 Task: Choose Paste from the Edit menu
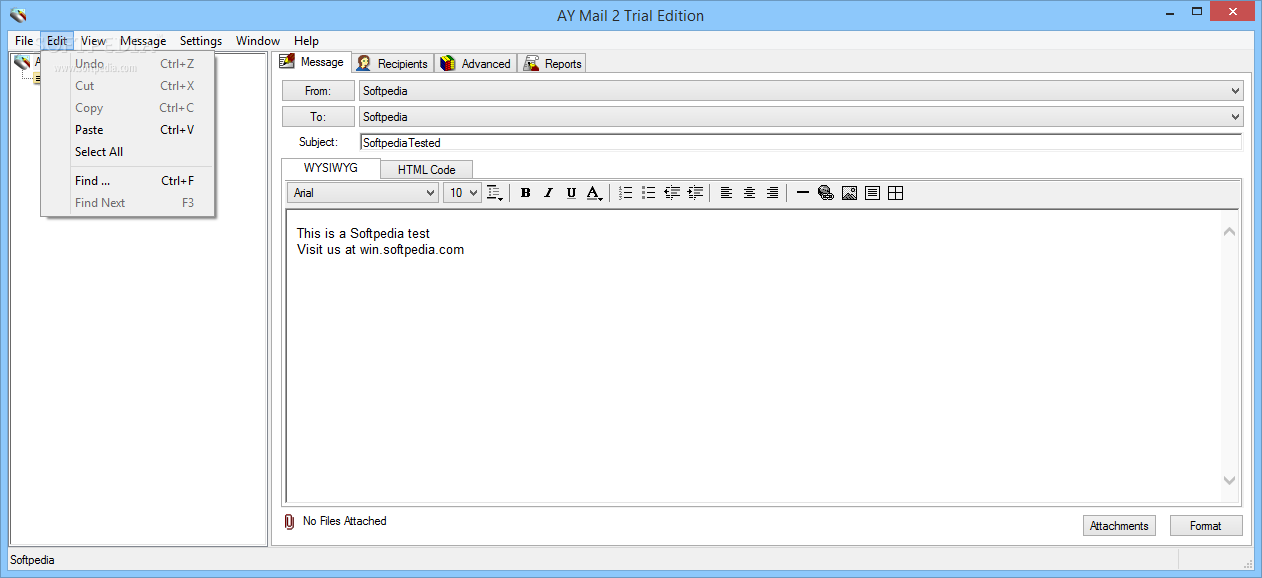127,130
